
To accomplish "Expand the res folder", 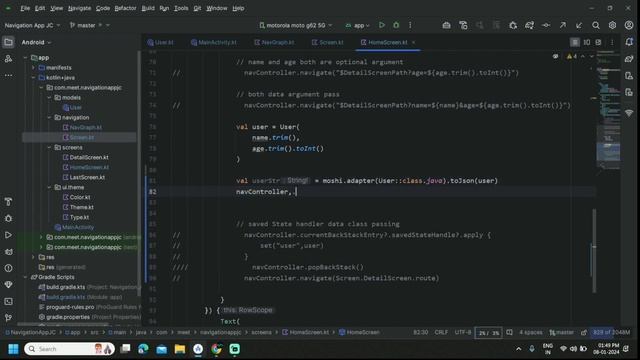I will tap(33, 257).
